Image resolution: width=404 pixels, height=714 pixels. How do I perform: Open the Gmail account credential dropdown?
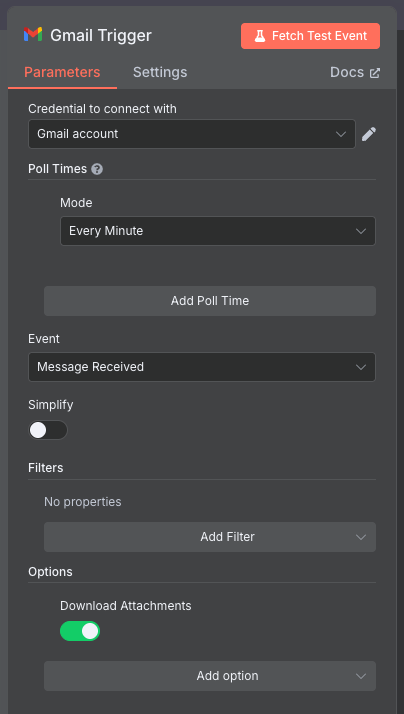[192, 134]
